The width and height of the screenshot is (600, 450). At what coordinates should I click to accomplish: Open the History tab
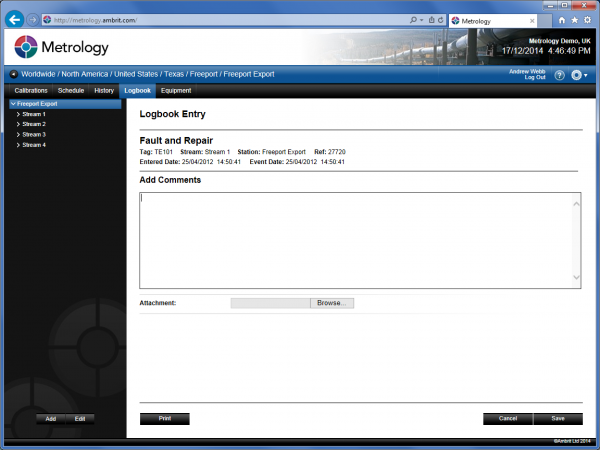pos(104,91)
